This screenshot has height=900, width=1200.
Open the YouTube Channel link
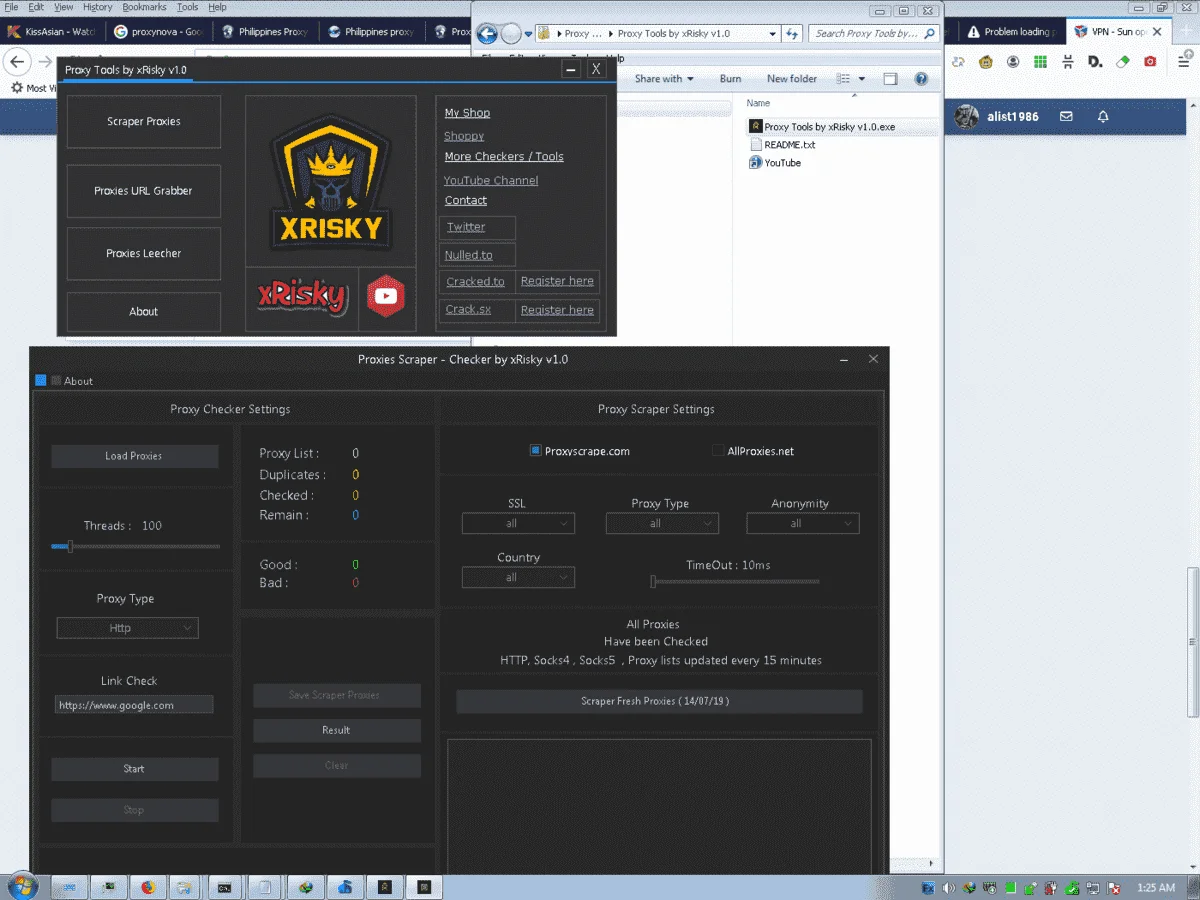[491, 181]
